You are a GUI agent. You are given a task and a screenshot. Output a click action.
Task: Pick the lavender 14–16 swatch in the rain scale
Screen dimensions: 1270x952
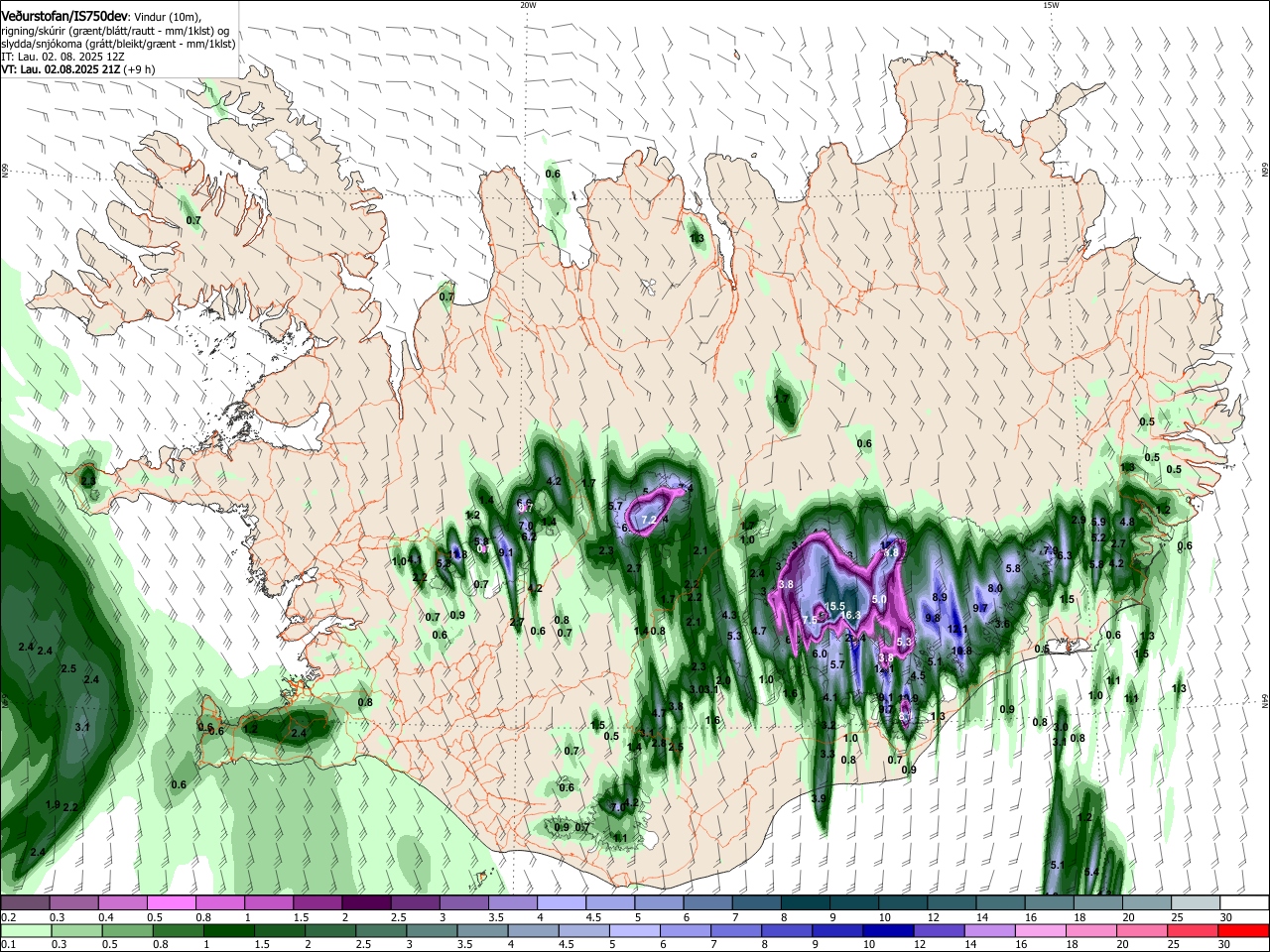pos(990,931)
